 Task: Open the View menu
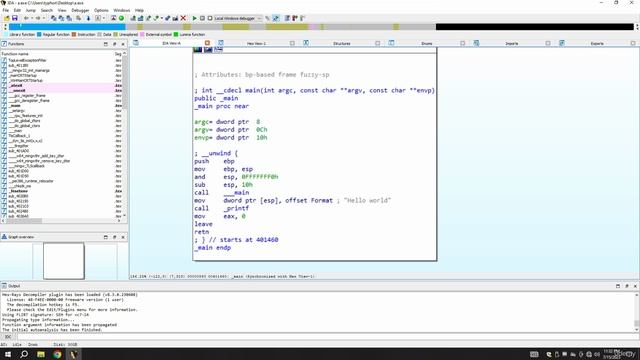62,10
